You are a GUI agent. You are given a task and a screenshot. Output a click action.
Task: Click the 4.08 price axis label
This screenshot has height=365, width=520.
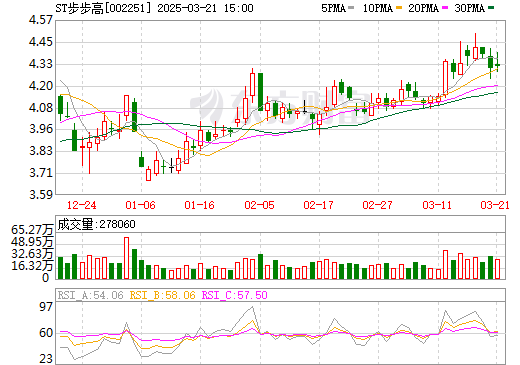(x=41, y=108)
